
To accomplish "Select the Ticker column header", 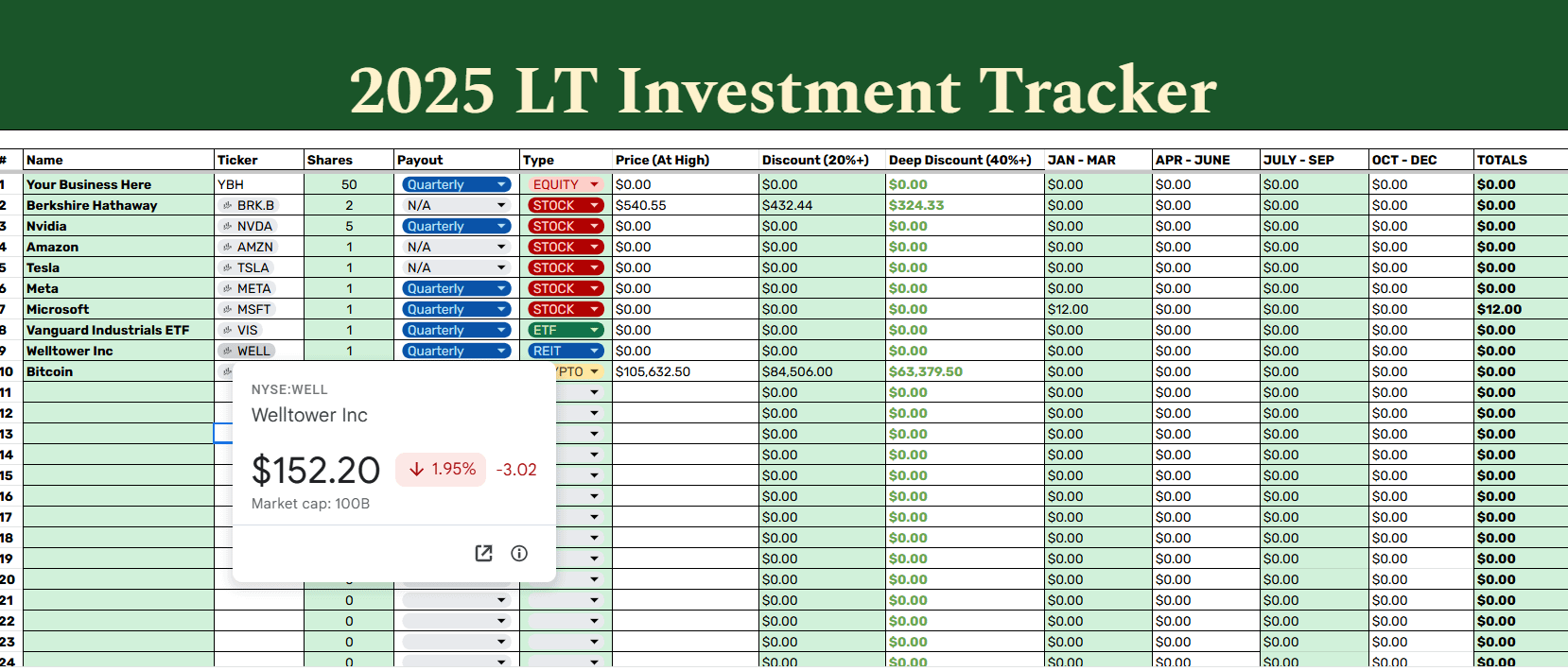I will pyautogui.click(x=259, y=160).
